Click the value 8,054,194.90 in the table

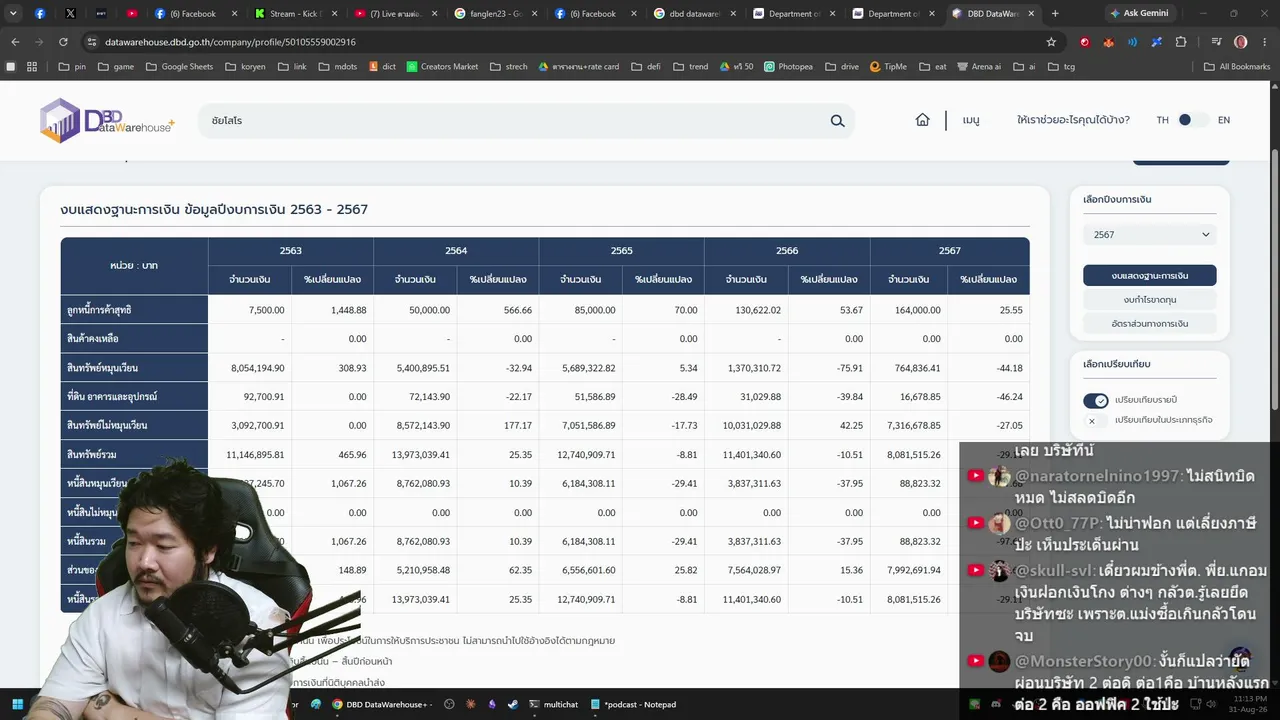[x=257, y=368]
